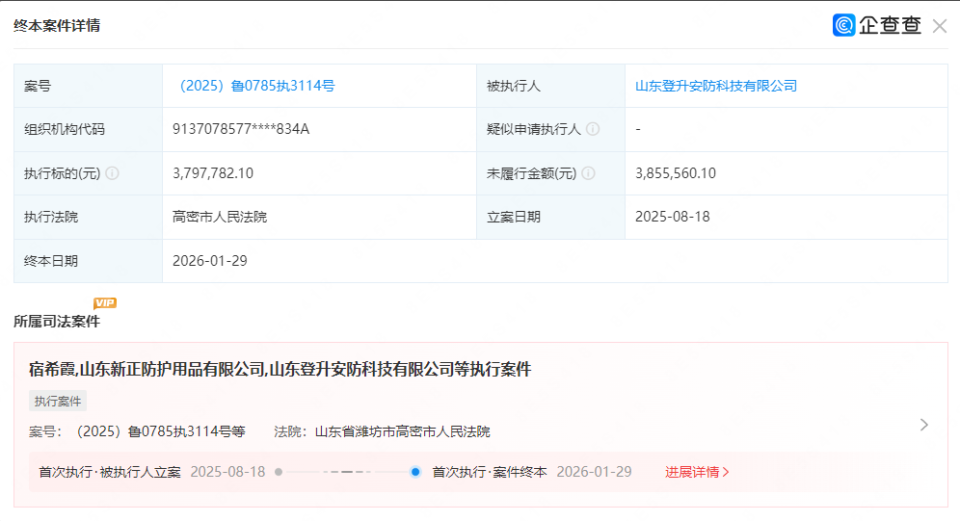Click the 被执行人 label cell

point(550,86)
